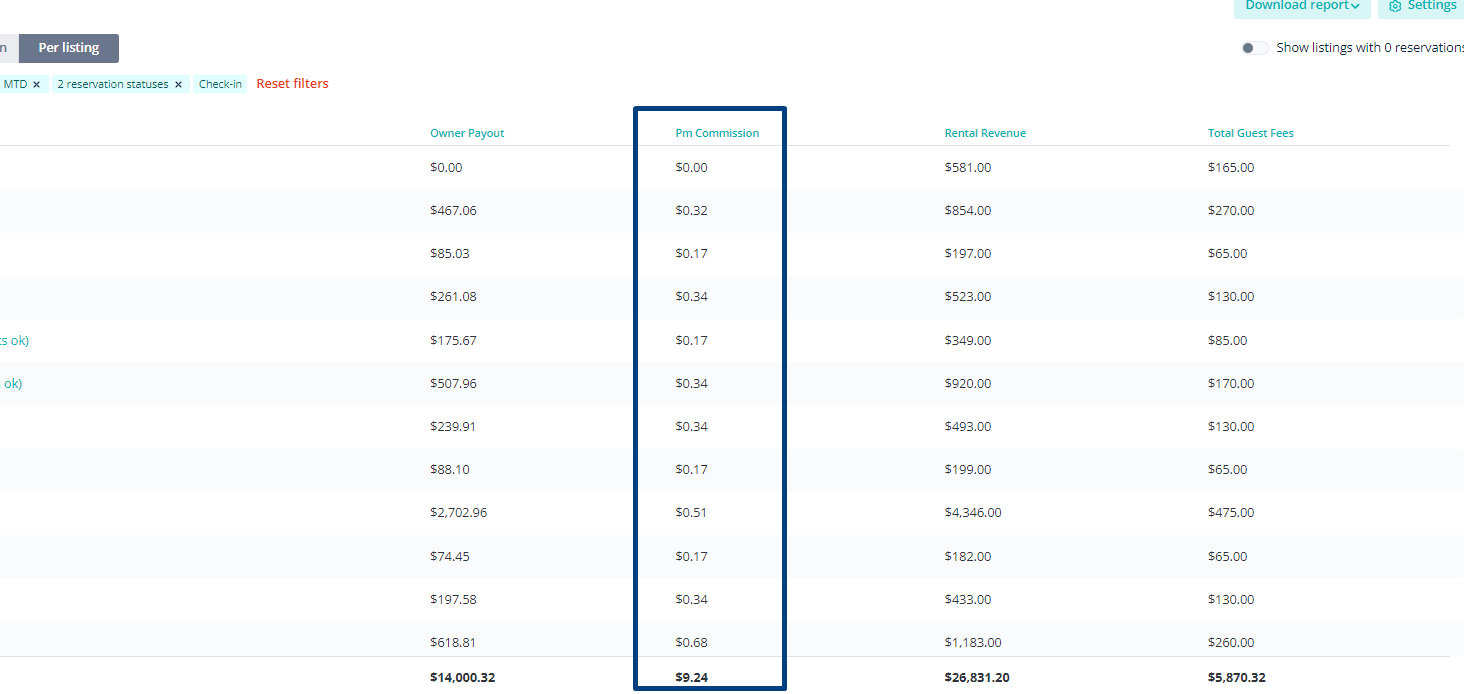Viewport: 1464px width, 694px height.
Task: Click the $26,831.20 revenue total
Action: click(977, 678)
